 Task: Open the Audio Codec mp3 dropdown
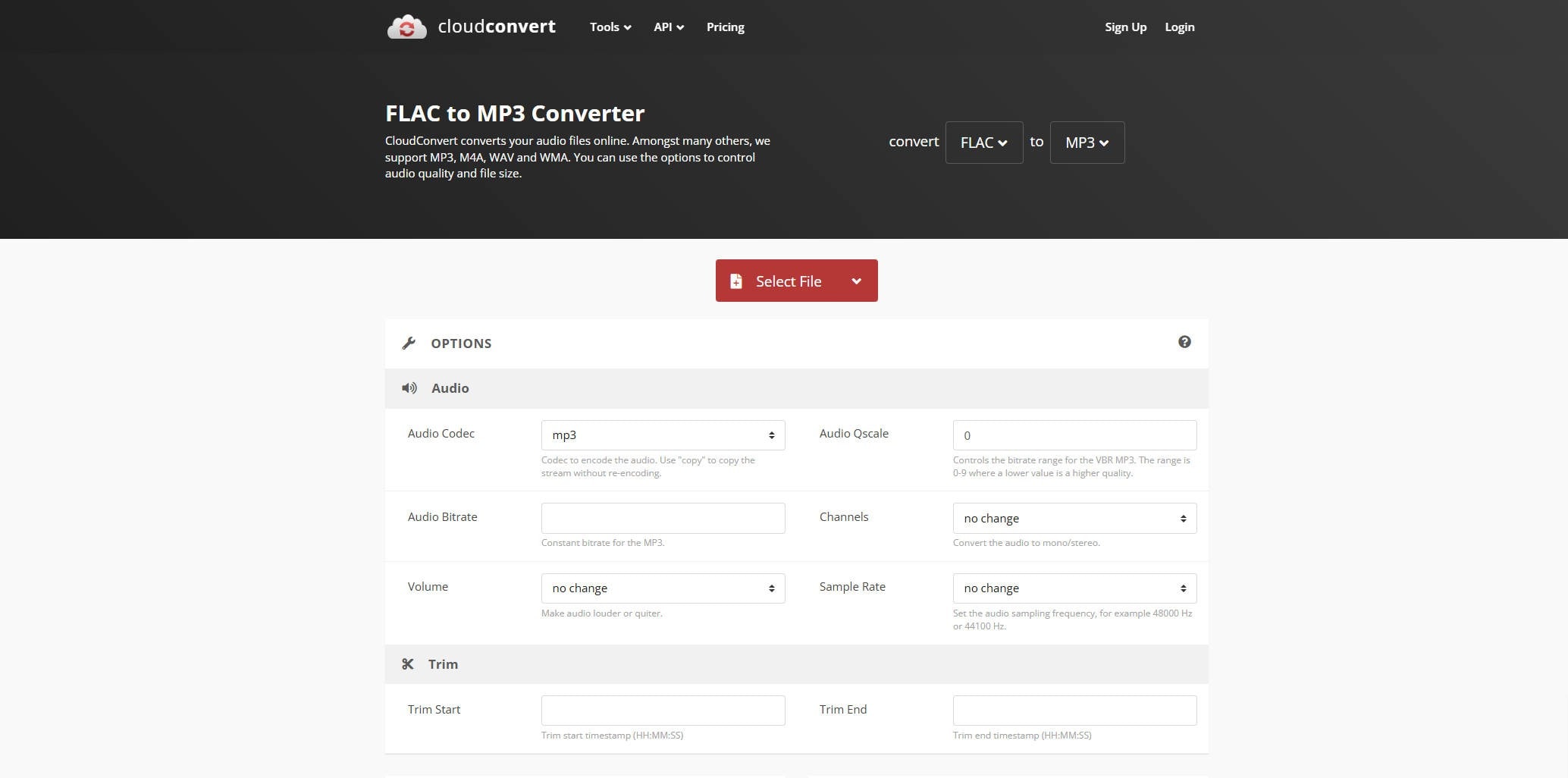tap(663, 435)
